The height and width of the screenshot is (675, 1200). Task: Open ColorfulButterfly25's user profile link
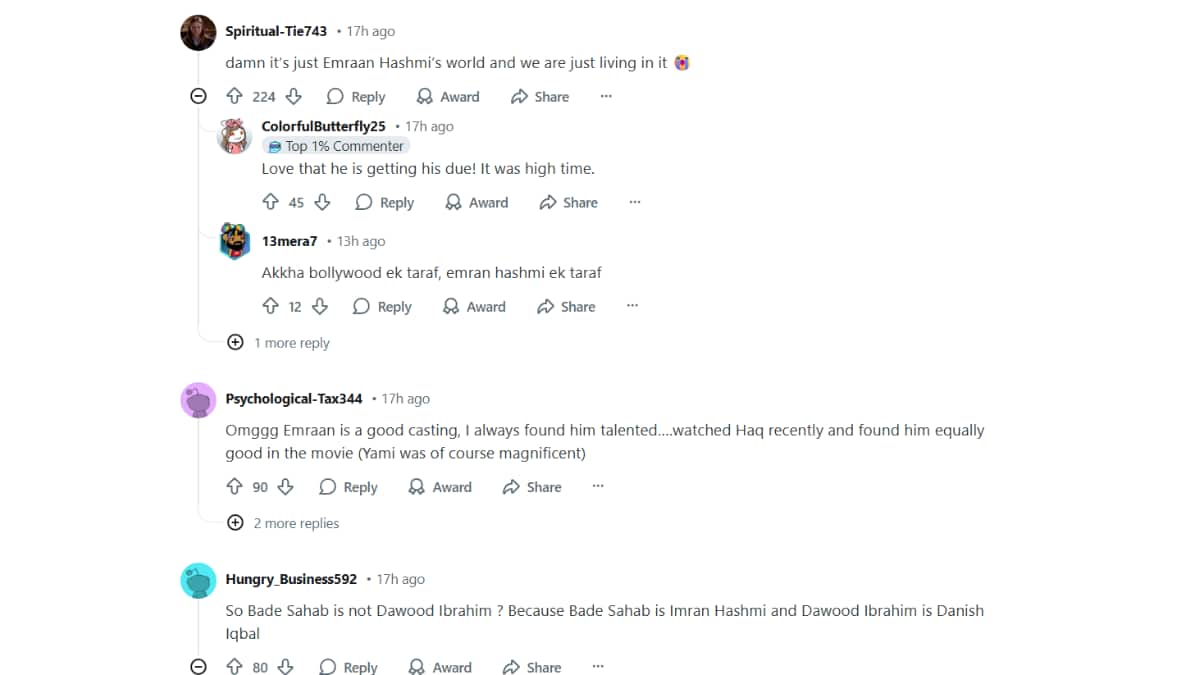click(323, 126)
